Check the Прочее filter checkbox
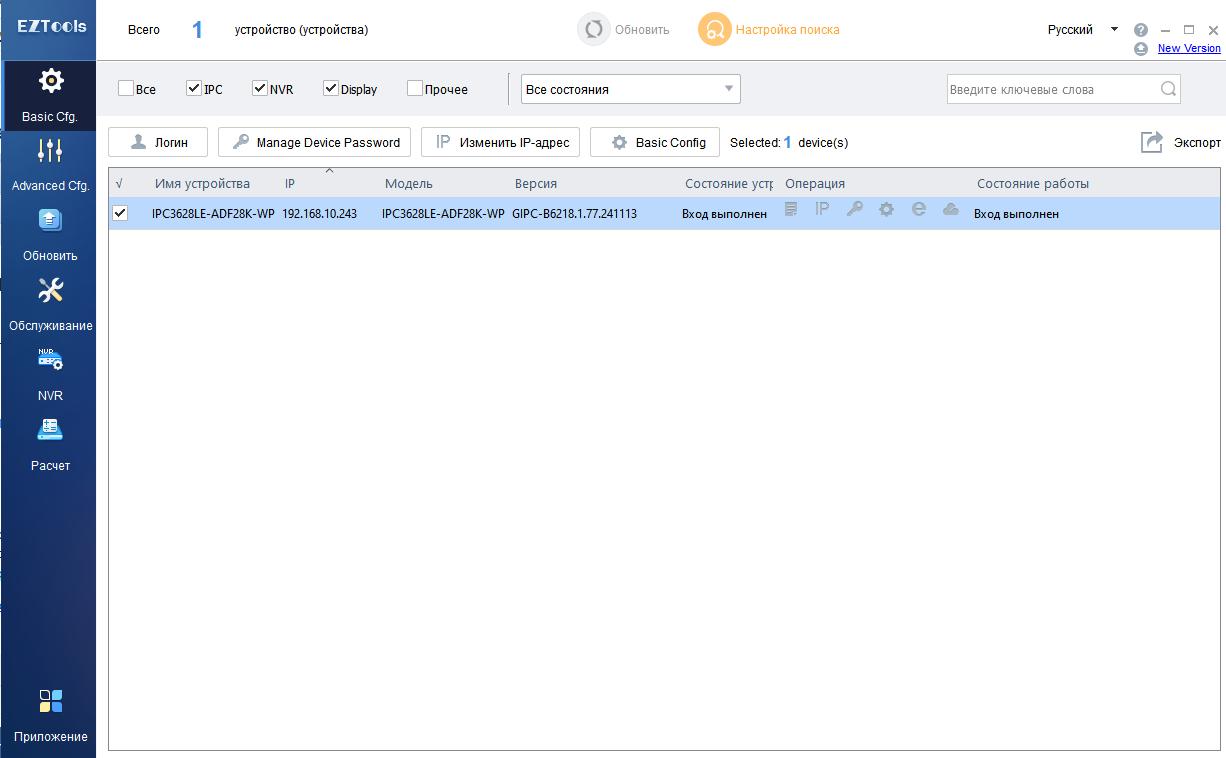Viewport: 1226px width, 758px height. click(x=415, y=89)
